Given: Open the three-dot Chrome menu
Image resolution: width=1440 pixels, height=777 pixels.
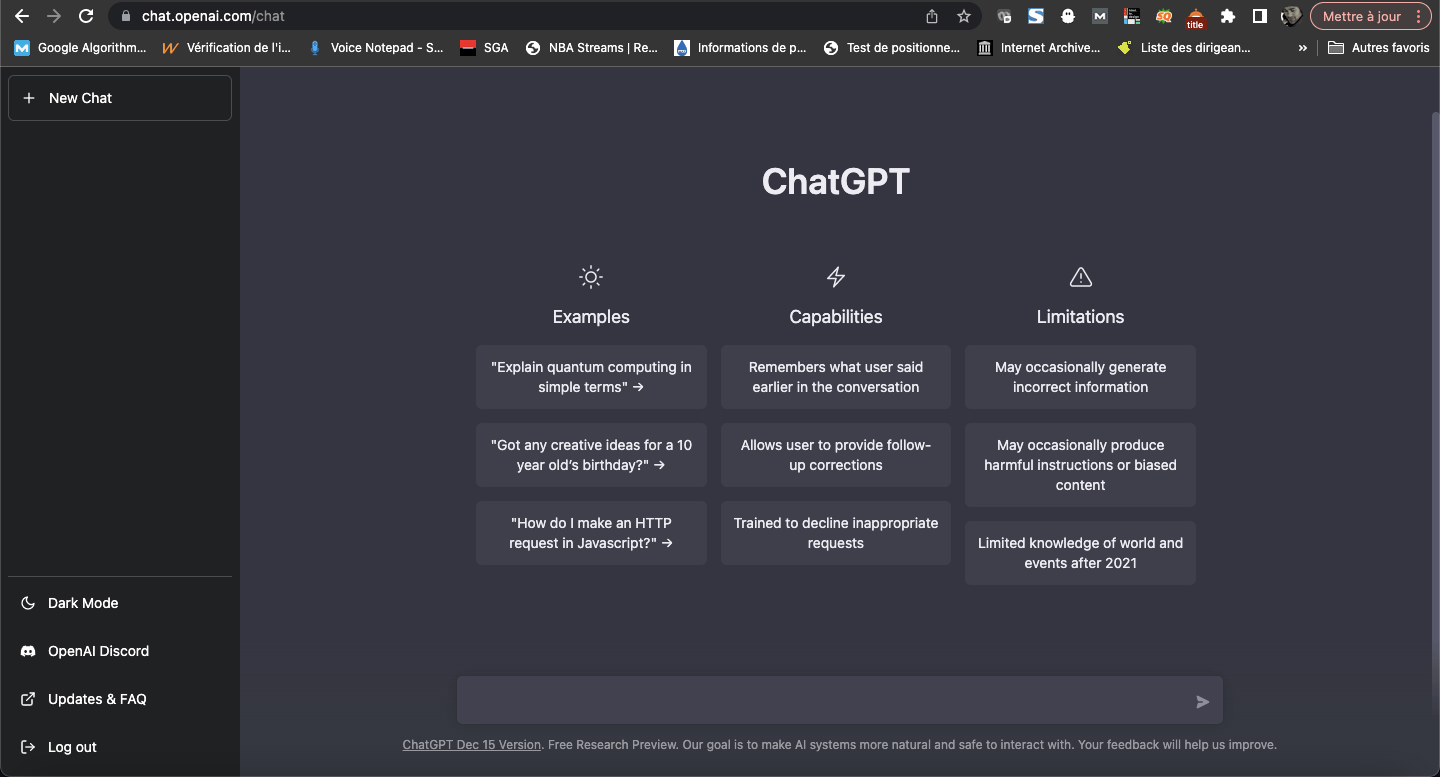Looking at the screenshot, I should pos(1419,16).
